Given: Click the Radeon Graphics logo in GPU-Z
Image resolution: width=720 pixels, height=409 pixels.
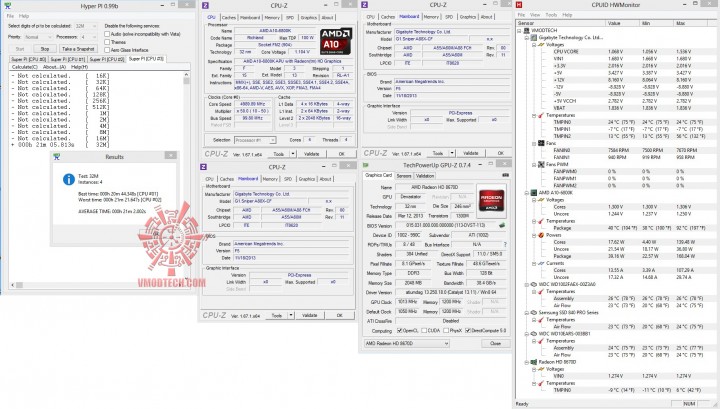Looking at the screenshot, I should pos(491,201).
